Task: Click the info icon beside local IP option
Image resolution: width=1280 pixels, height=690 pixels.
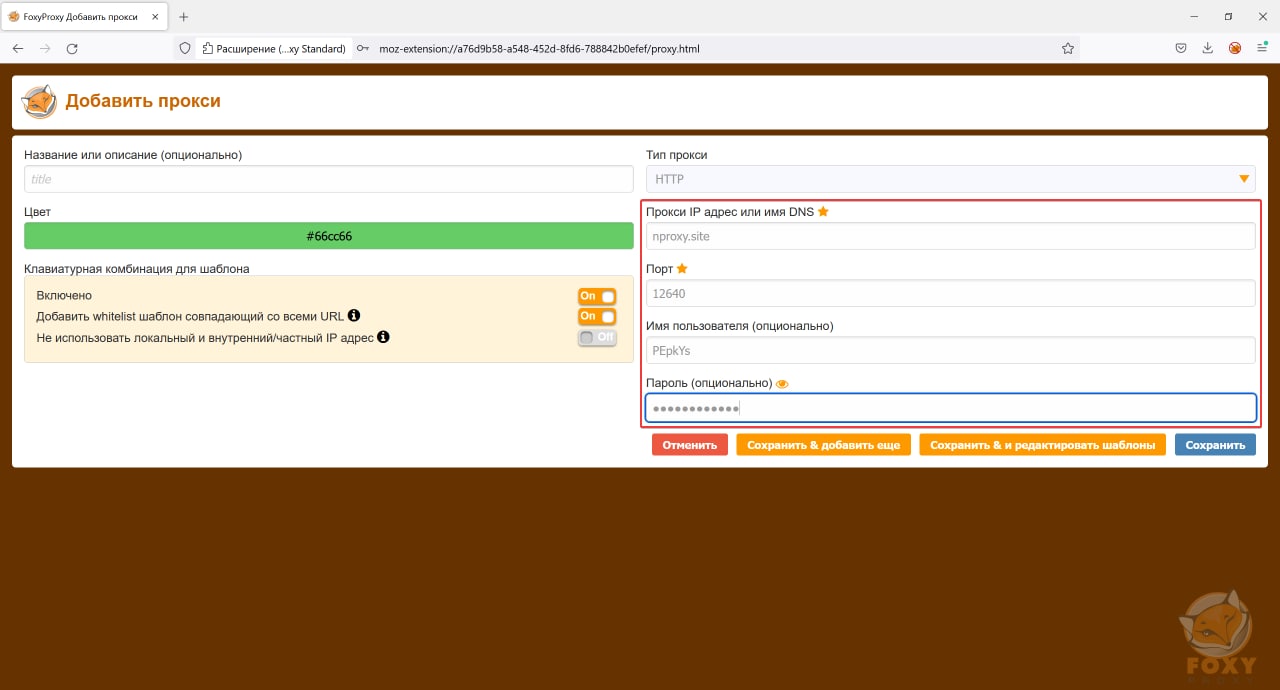Action: [383, 337]
